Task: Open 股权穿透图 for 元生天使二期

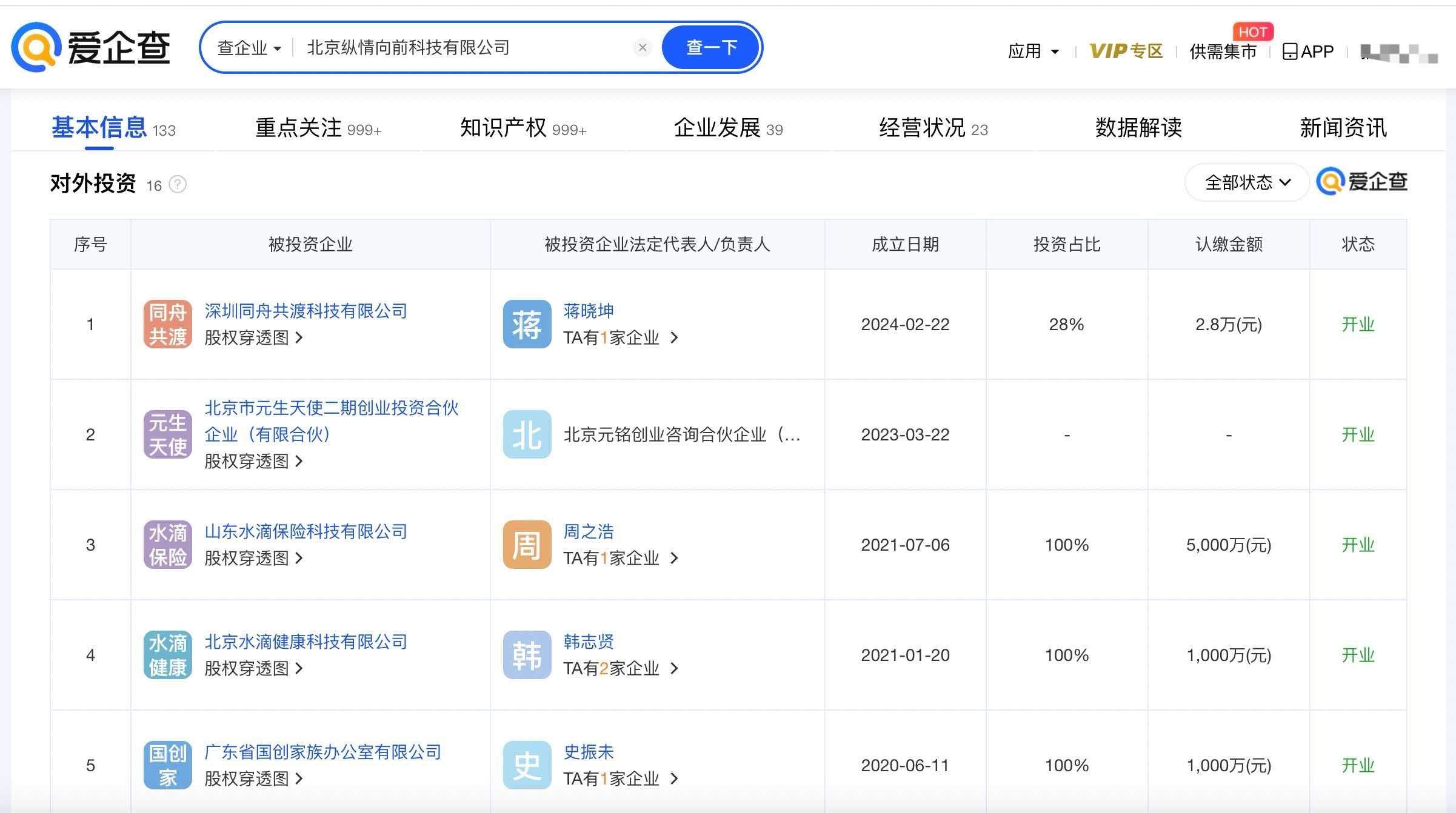Action: [x=253, y=461]
